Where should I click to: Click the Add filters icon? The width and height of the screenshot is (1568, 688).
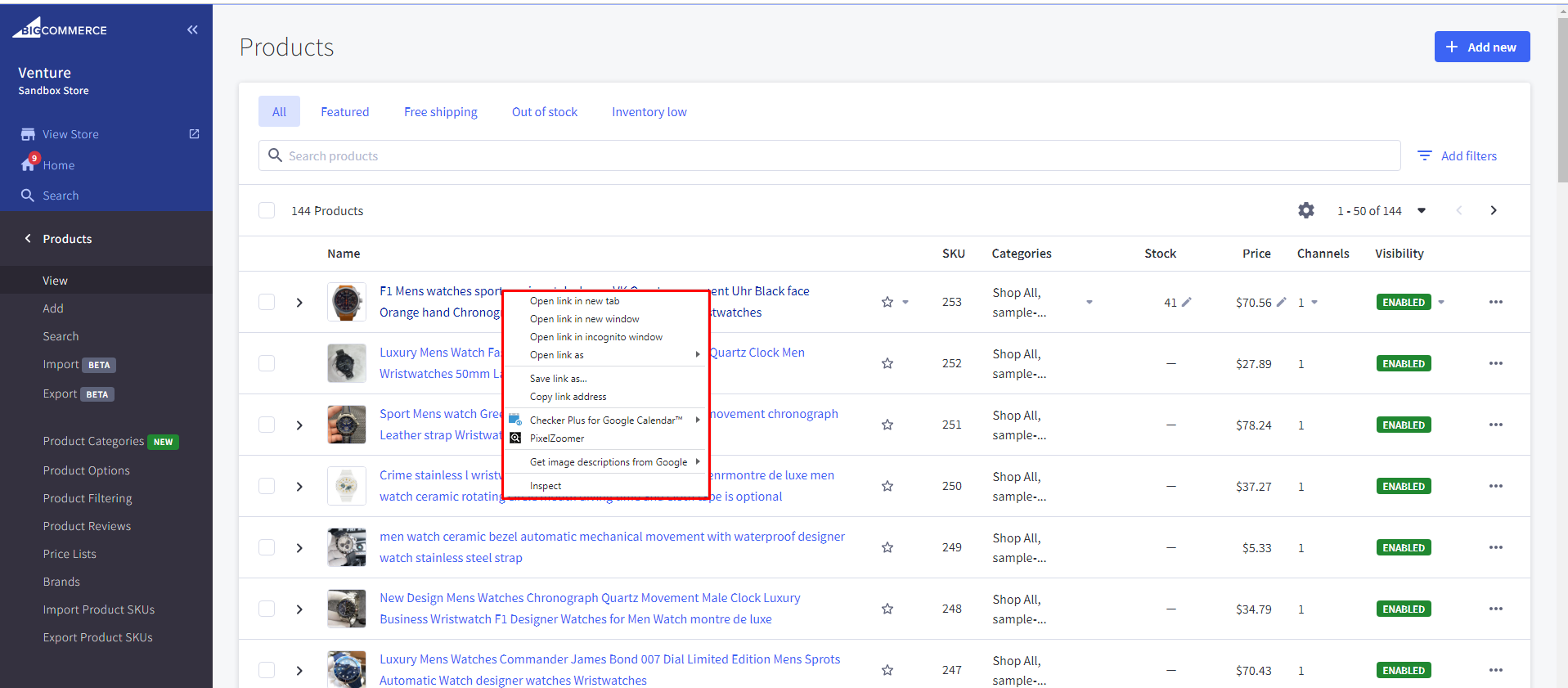[1425, 155]
